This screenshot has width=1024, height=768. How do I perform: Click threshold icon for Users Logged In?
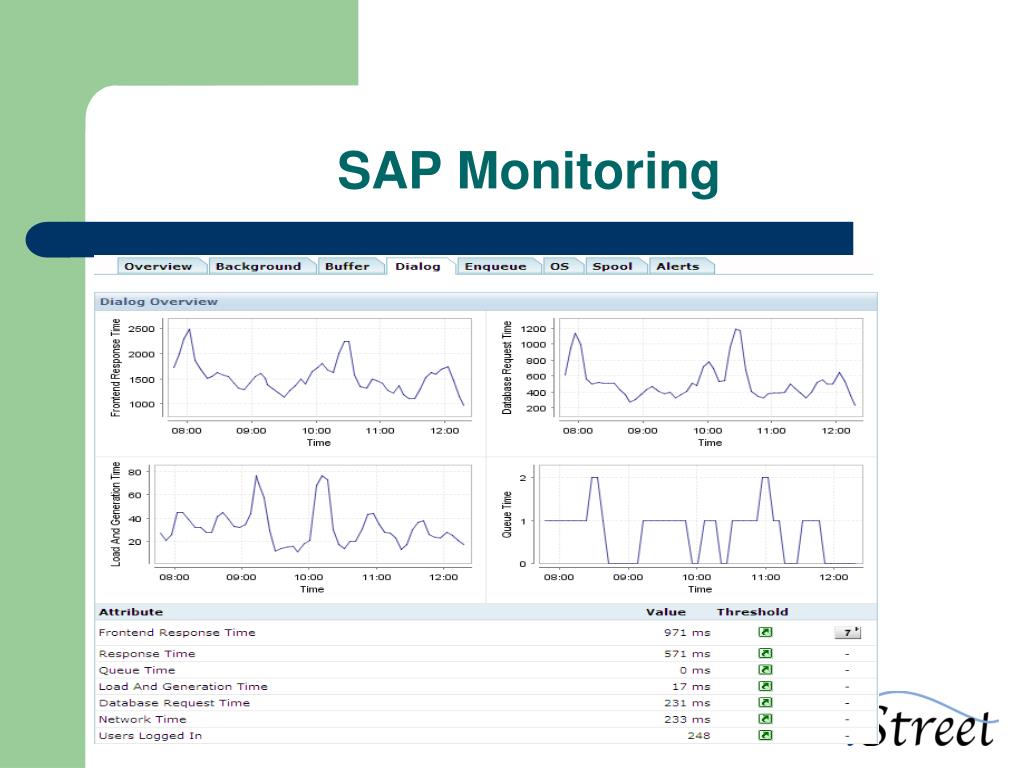point(765,735)
